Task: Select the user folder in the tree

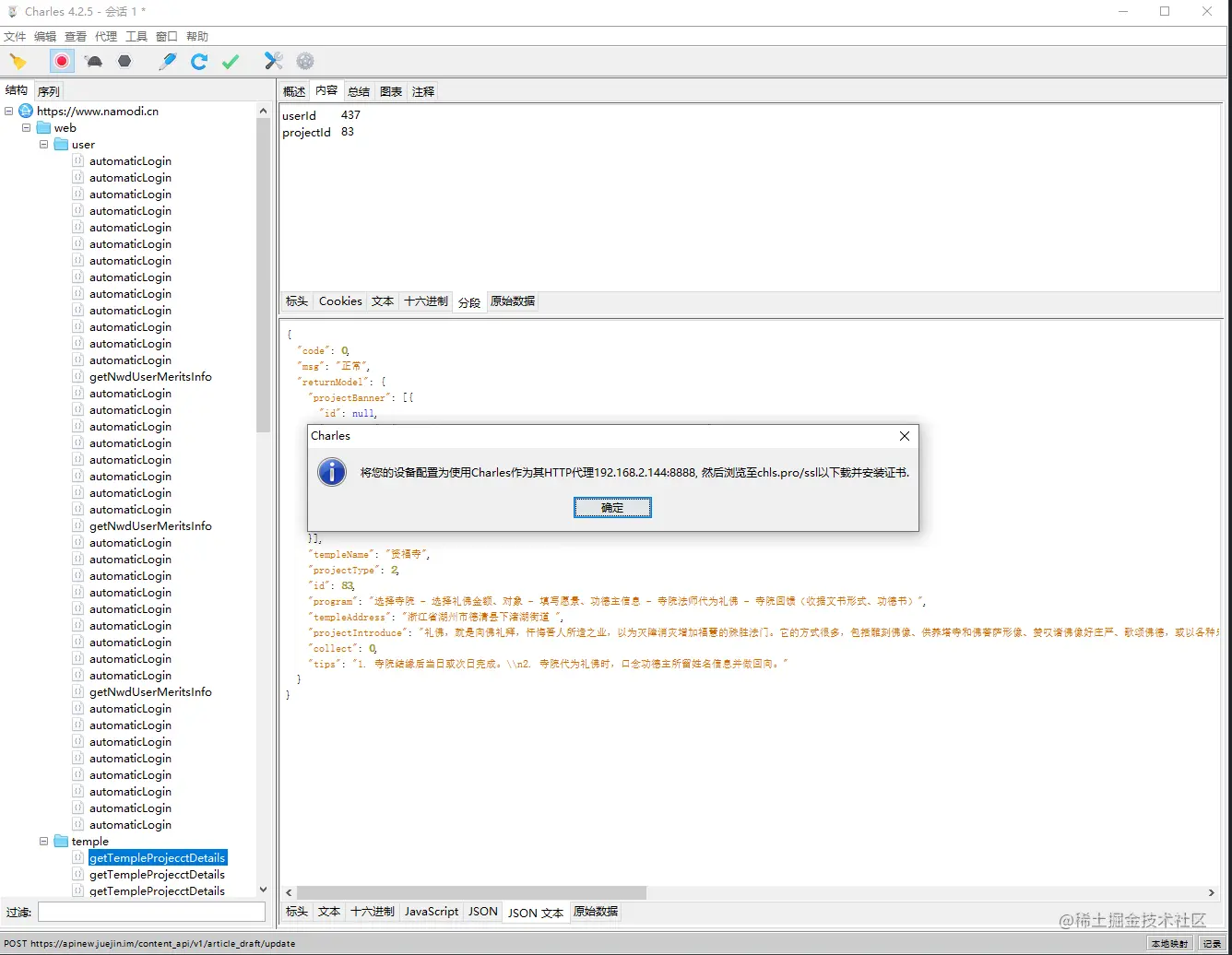Action: coord(83,145)
